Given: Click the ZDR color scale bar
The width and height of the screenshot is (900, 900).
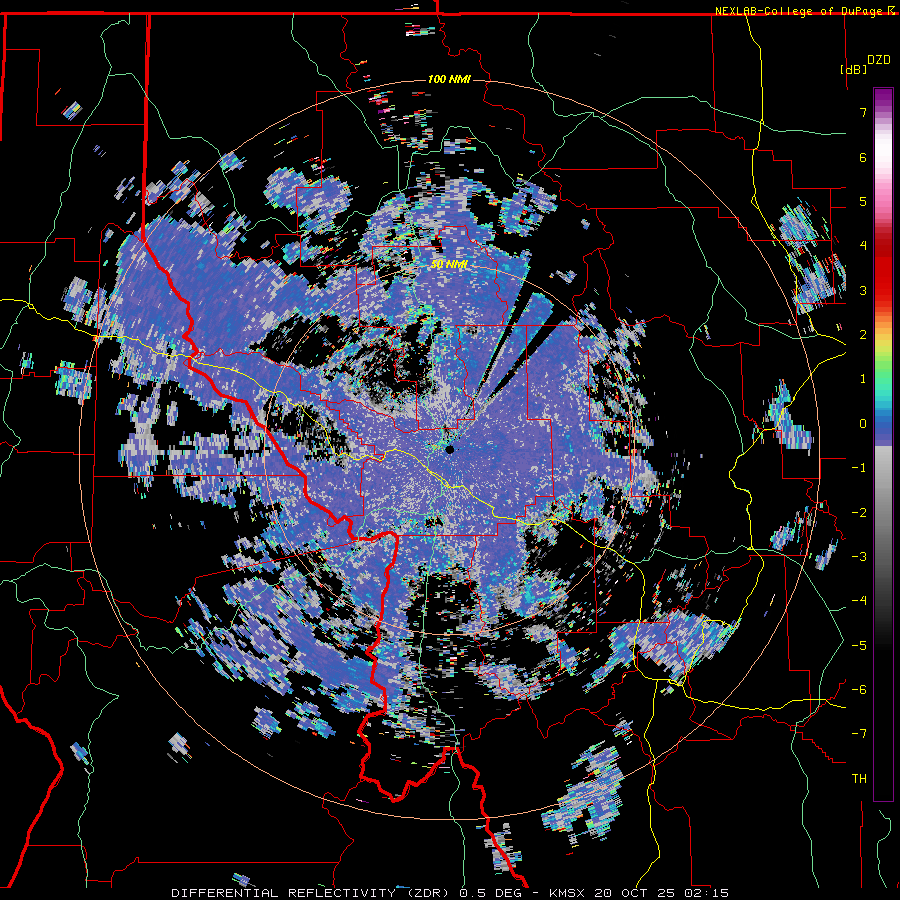Looking at the screenshot, I should (883, 445).
